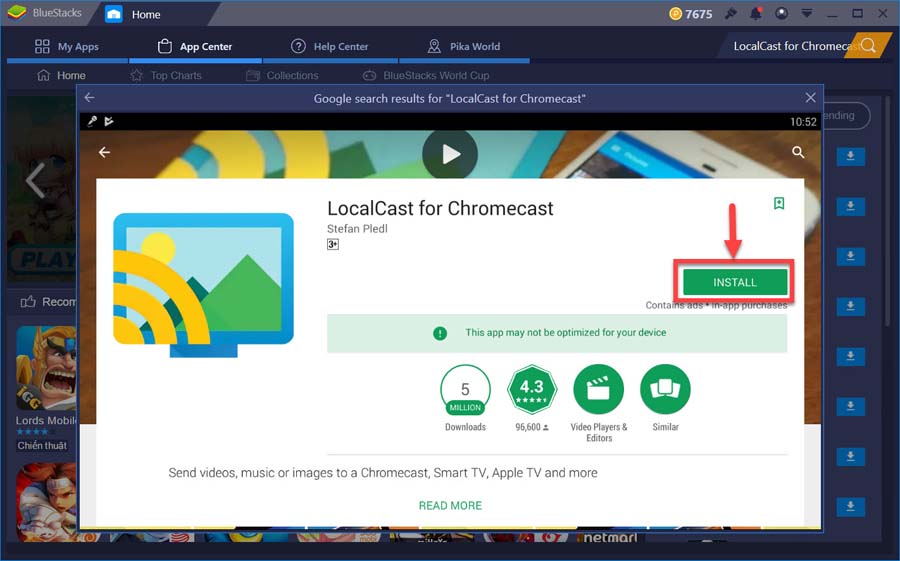Screen dimensions: 900x561
Task: Click the Play Store search magnifier icon
Action: [798, 152]
